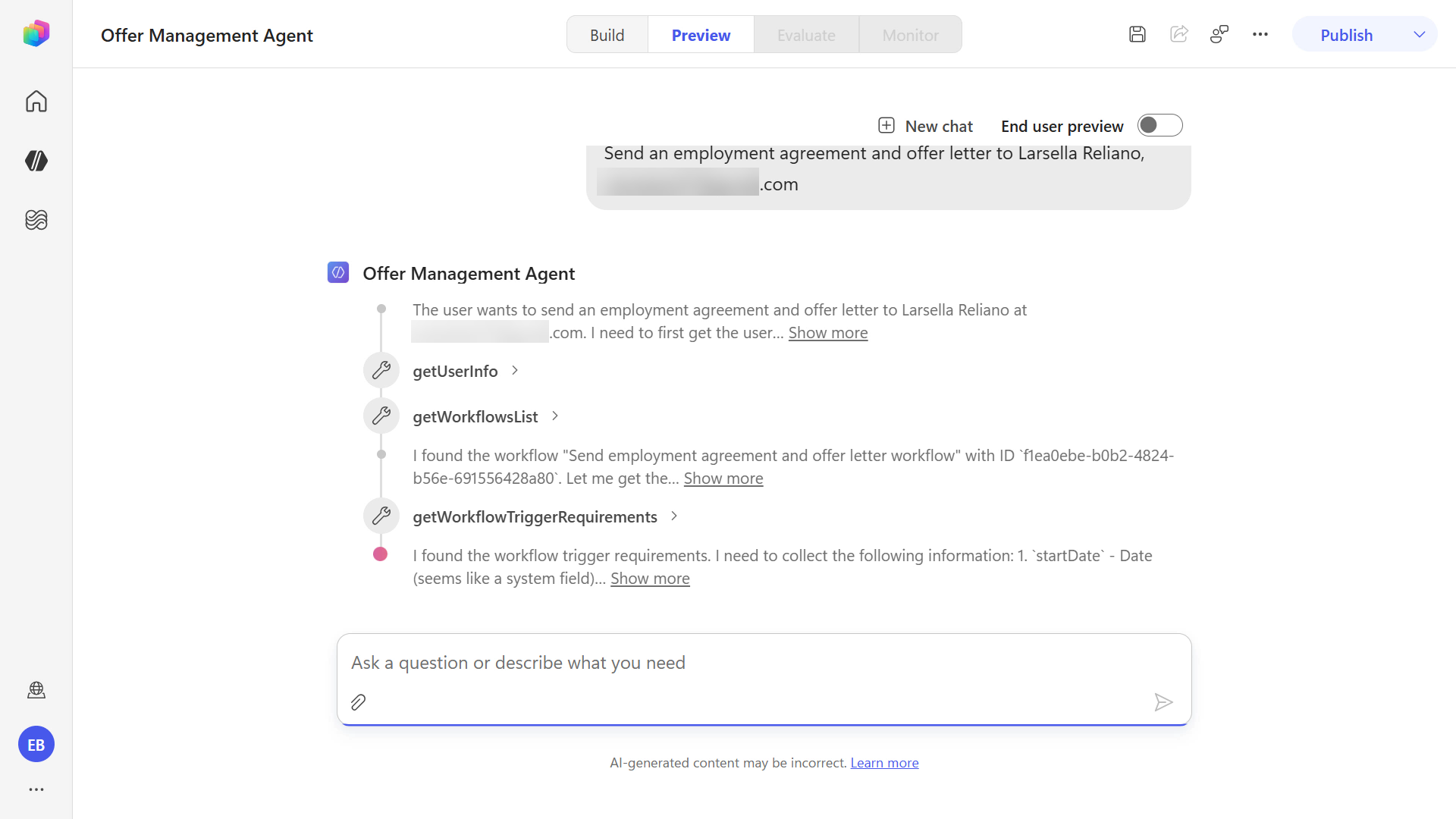Select the Preview tab
This screenshot has height=819, width=1456.
click(701, 35)
